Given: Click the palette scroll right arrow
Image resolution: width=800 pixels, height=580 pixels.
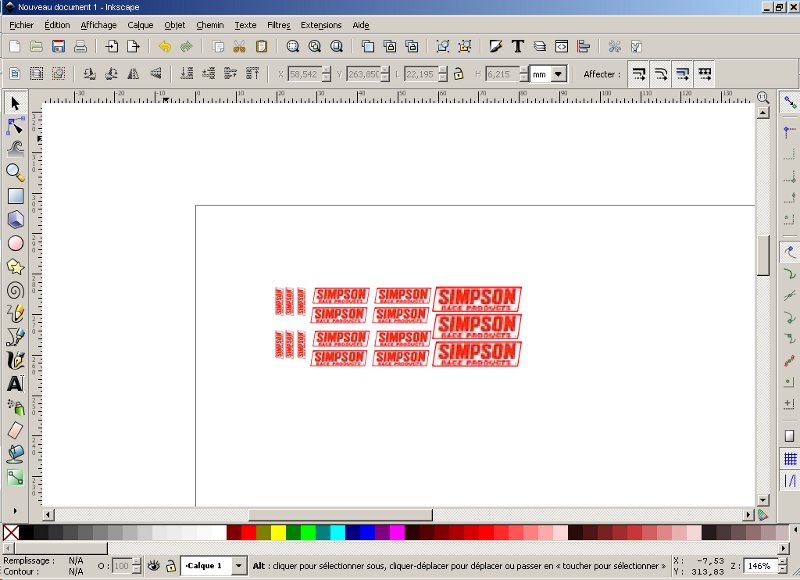Looking at the screenshot, I should coord(784,548).
